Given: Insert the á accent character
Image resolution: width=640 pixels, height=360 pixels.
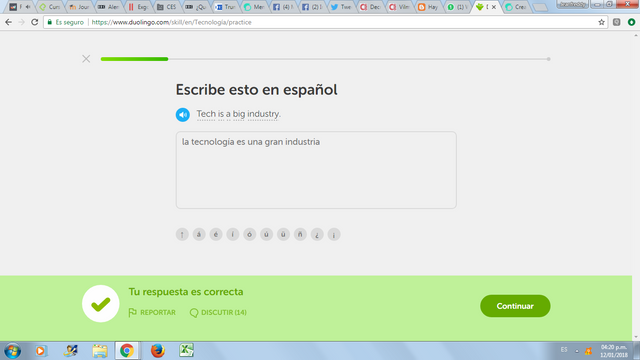Looking at the screenshot, I should [199, 234].
